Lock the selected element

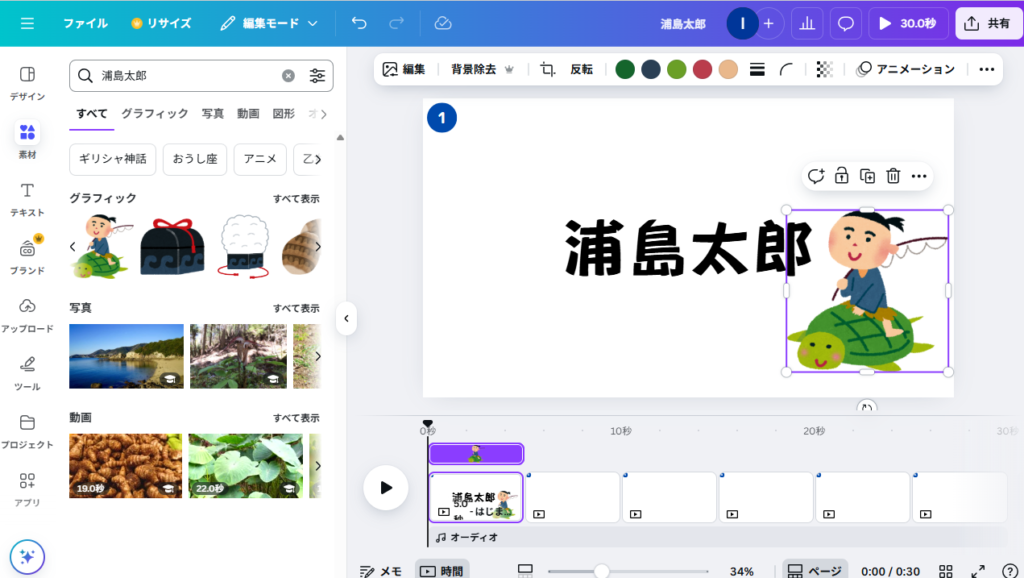click(x=841, y=176)
